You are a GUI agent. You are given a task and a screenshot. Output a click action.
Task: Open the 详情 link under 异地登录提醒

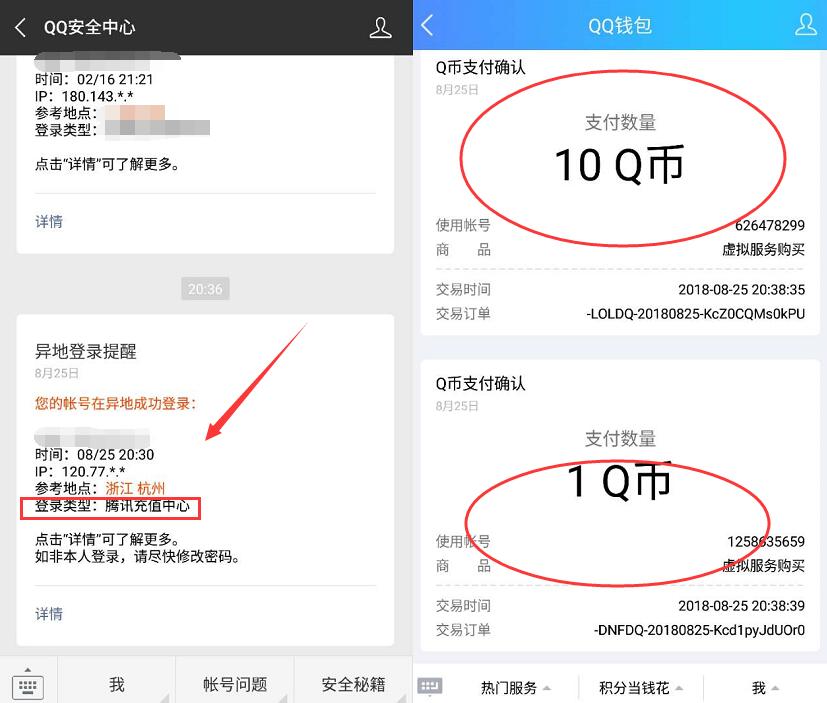click(48, 613)
